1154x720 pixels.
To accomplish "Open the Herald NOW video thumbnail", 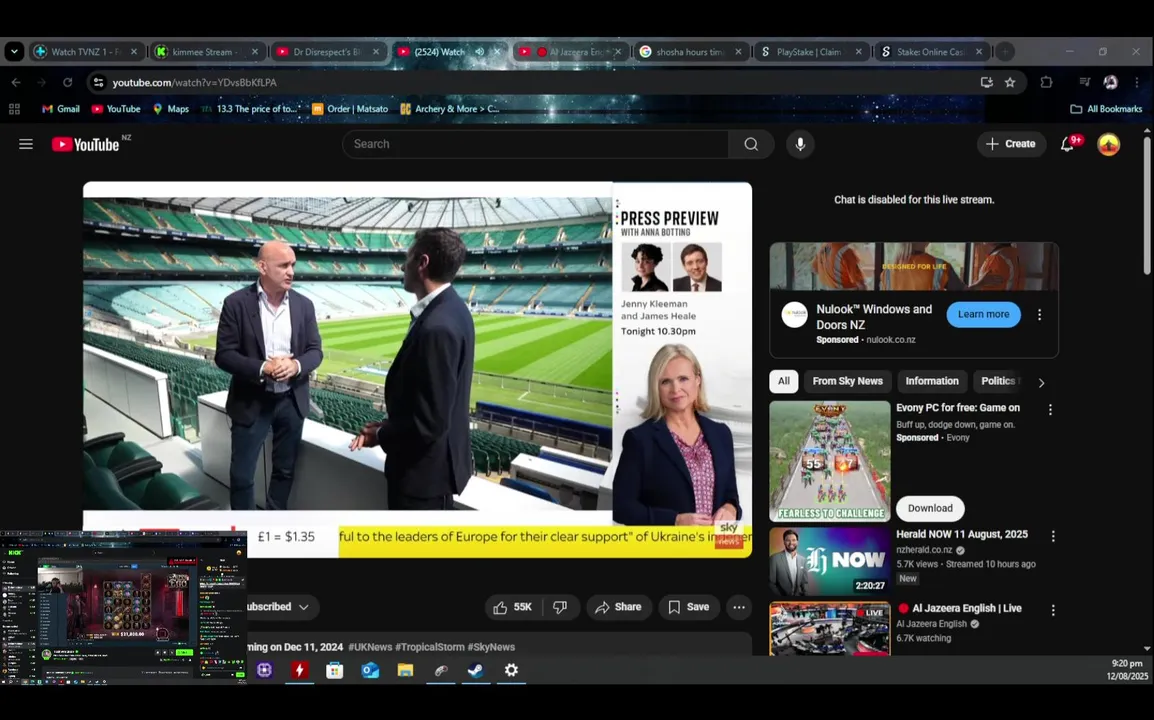I will click(x=829, y=561).
